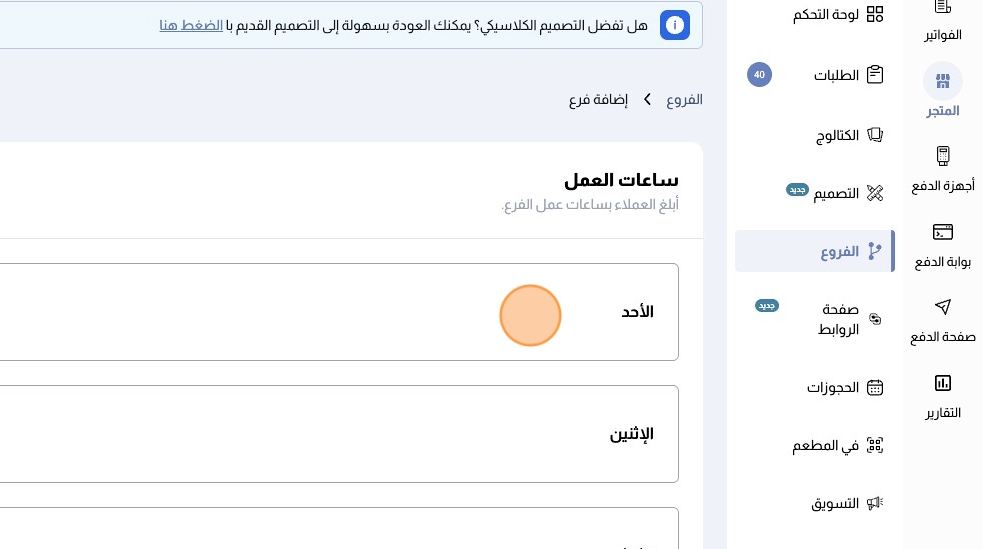This screenshot has height=549, width=983.
Task: Open the التسويق marketing megaphone item
Action: [836, 503]
